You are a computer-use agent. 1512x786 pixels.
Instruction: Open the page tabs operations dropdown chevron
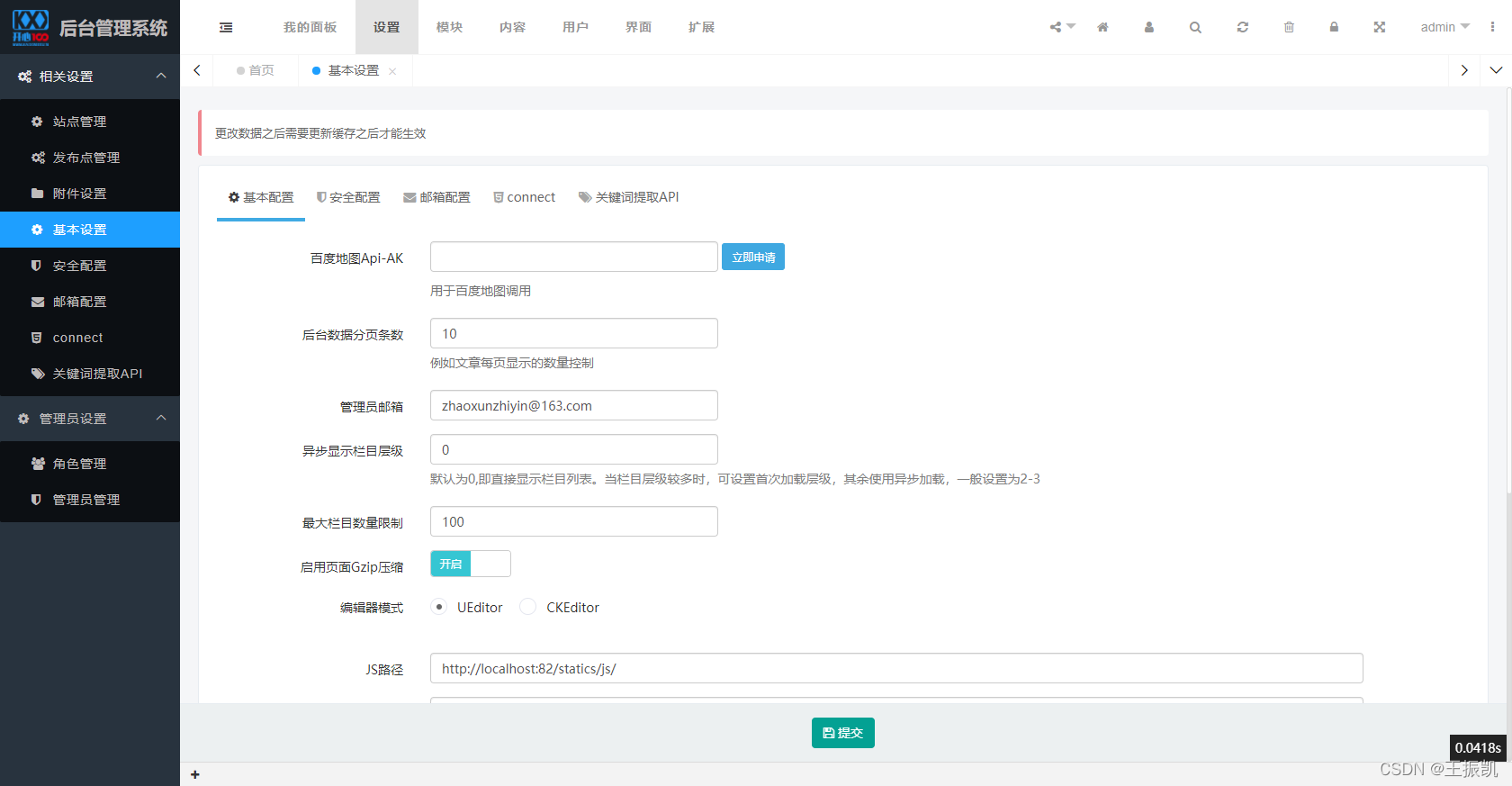click(x=1496, y=70)
